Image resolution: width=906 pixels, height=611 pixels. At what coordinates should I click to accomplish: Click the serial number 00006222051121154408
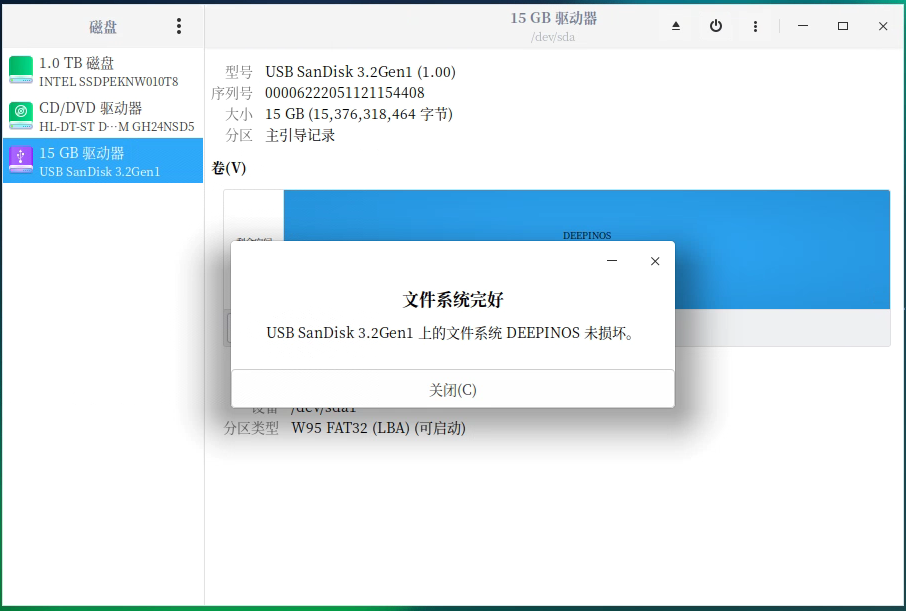coord(344,93)
